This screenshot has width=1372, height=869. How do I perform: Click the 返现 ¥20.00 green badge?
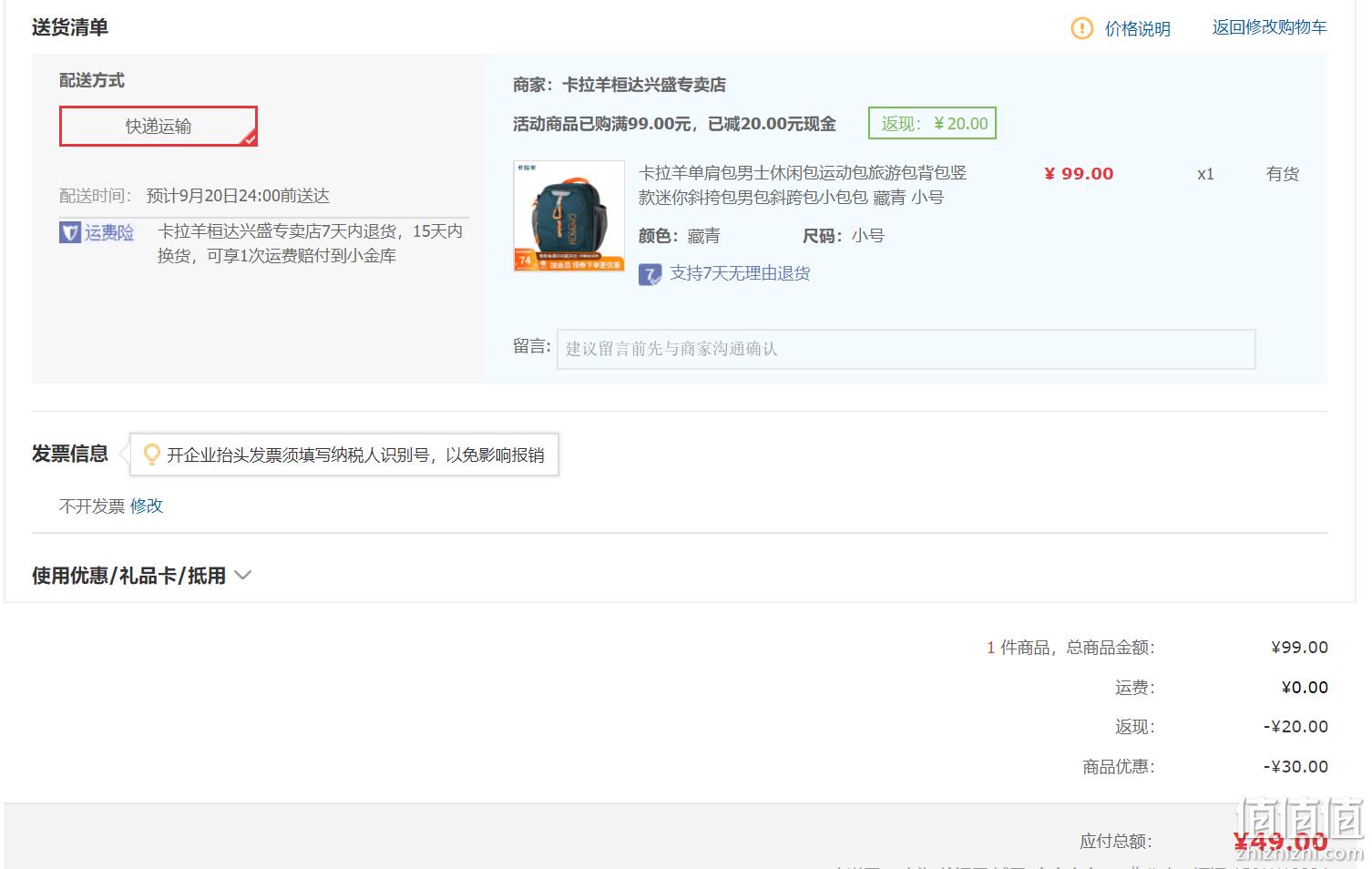[x=933, y=124]
